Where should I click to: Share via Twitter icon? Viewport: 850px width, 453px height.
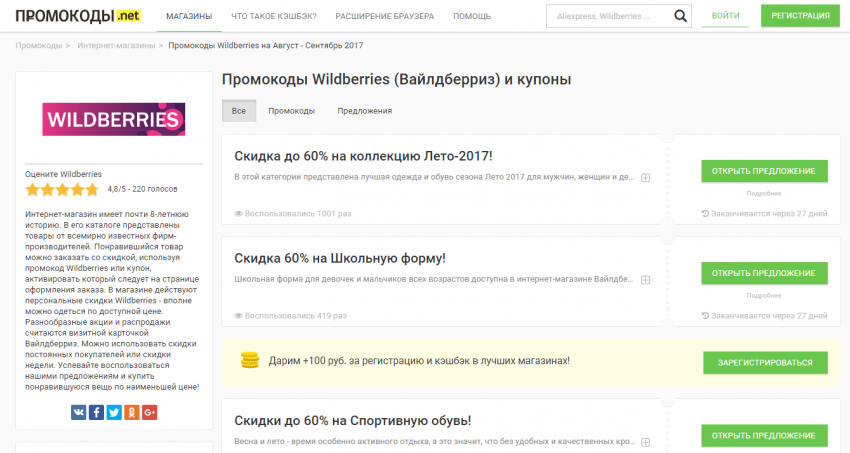[114, 412]
